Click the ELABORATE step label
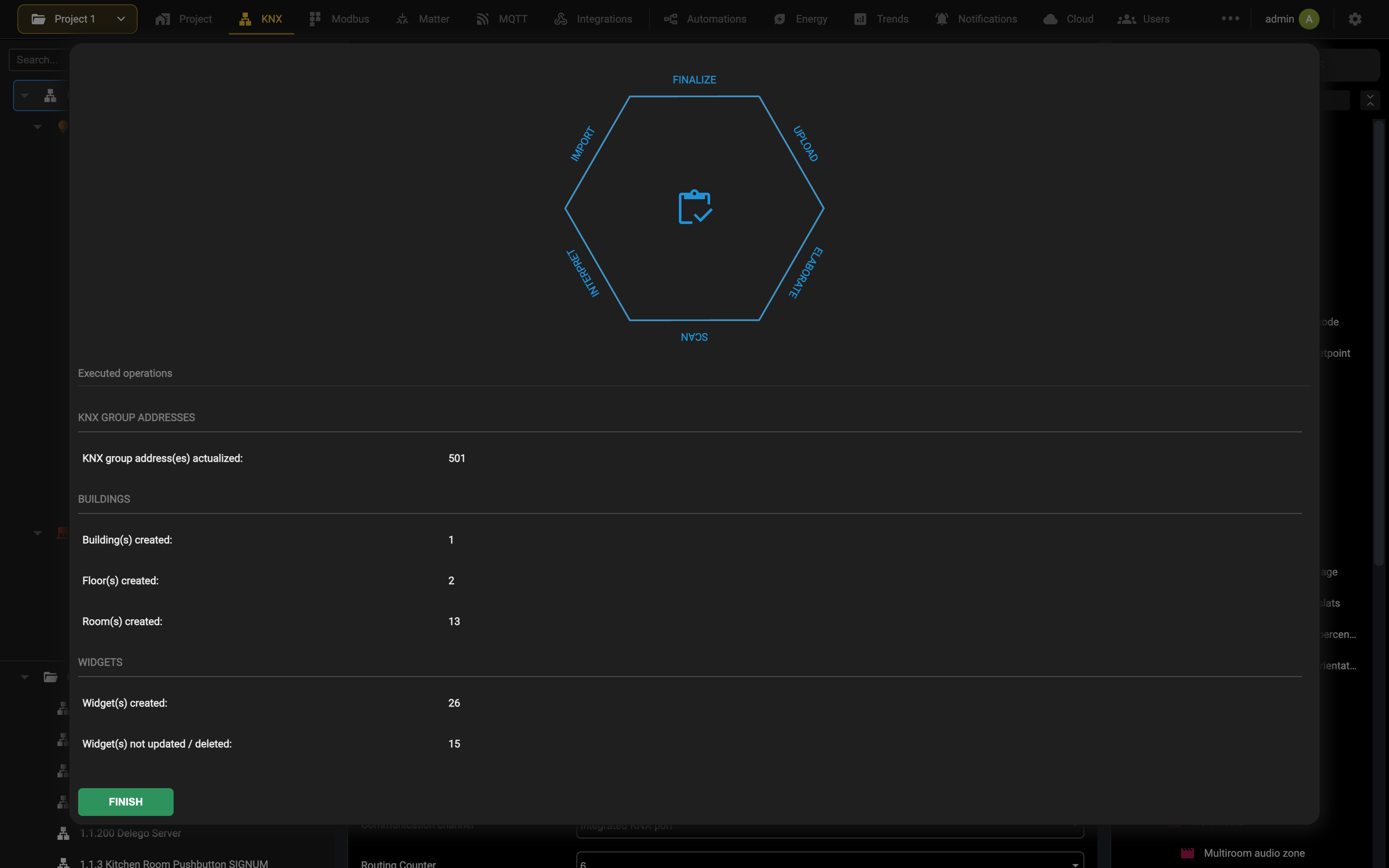This screenshot has height=868, width=1389. [805, 272]
